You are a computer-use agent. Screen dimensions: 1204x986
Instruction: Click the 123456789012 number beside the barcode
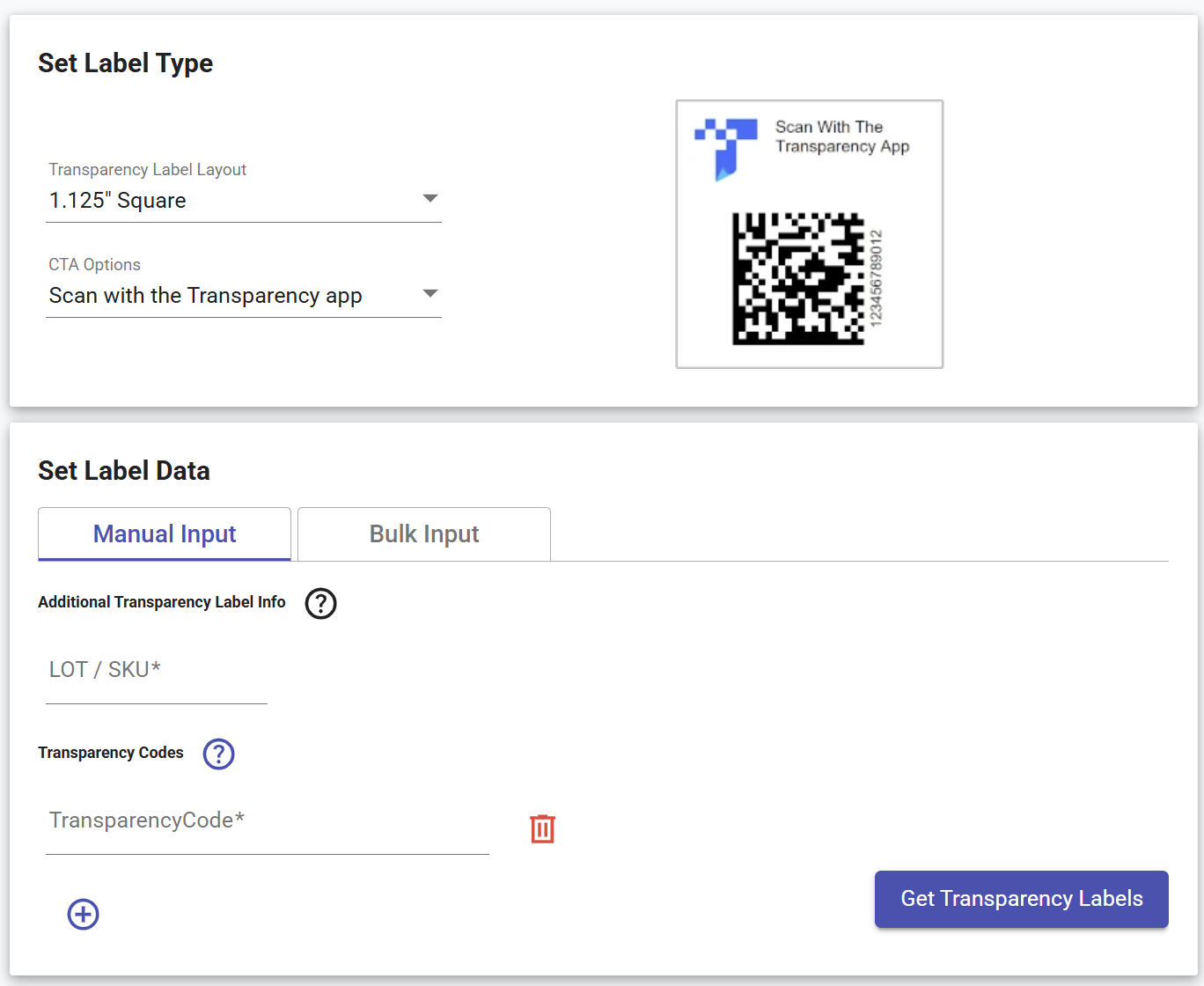coord(876,279)
